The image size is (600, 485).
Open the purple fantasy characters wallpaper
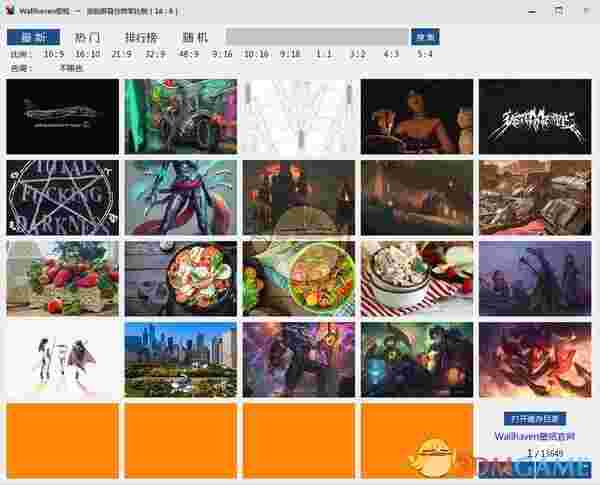(x=299, y=359)
